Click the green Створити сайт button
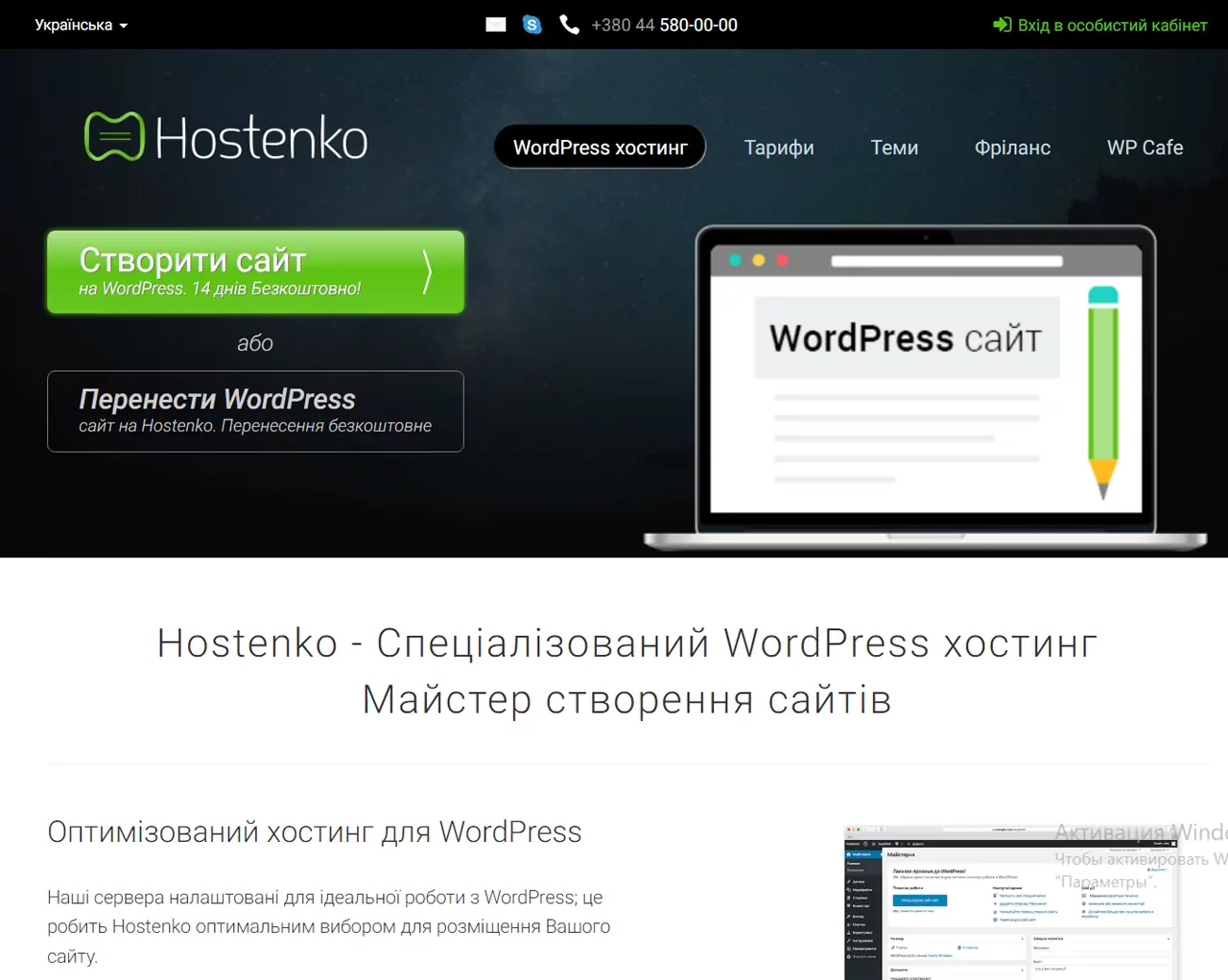 coord(255,271)
